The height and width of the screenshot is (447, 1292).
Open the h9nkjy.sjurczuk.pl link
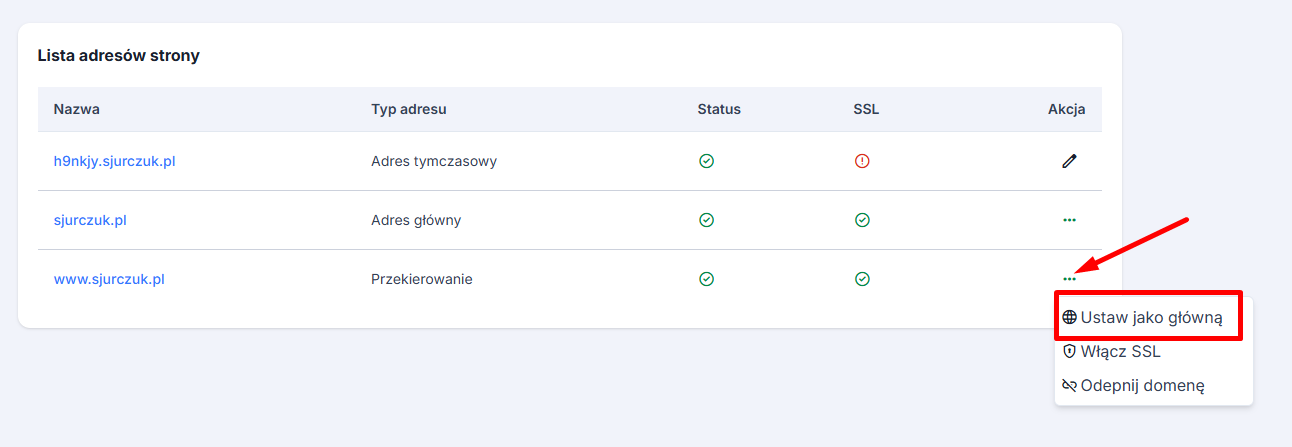coord(114,161)
